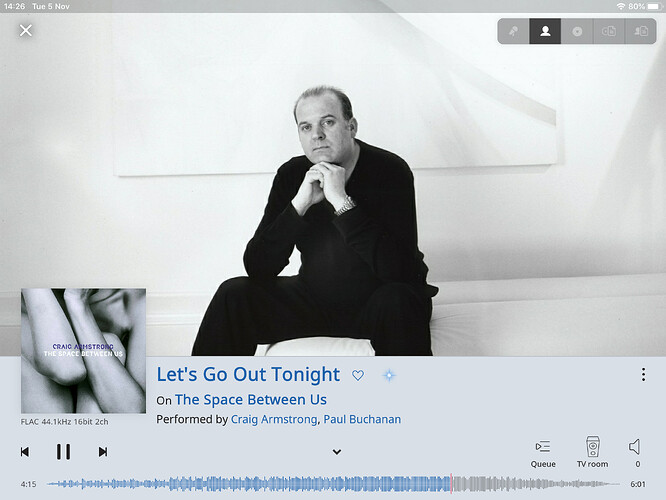Open the artist biography view tab
Viewport: 666px width, 500px height.
641,31
